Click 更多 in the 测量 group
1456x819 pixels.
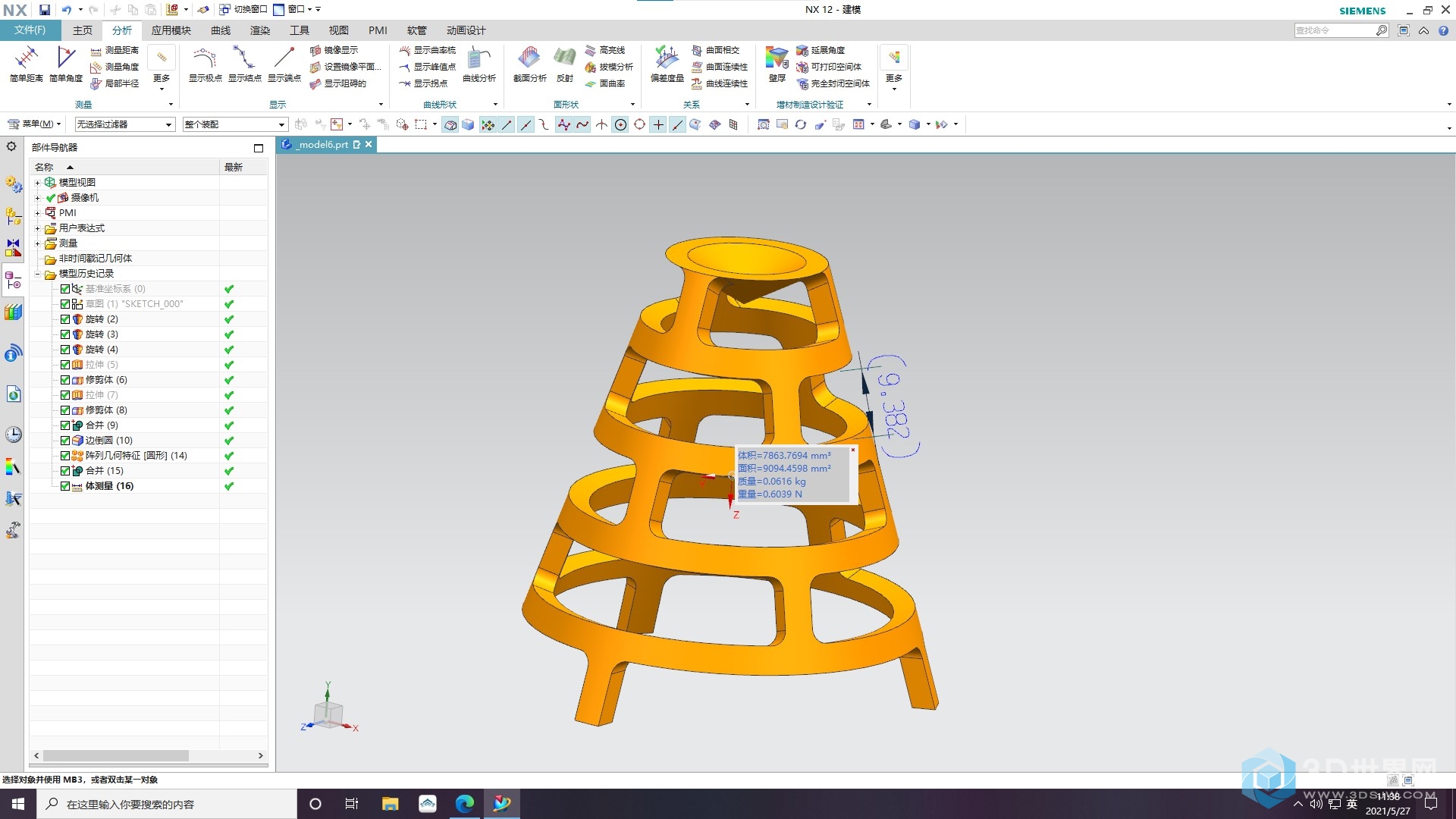162,67
